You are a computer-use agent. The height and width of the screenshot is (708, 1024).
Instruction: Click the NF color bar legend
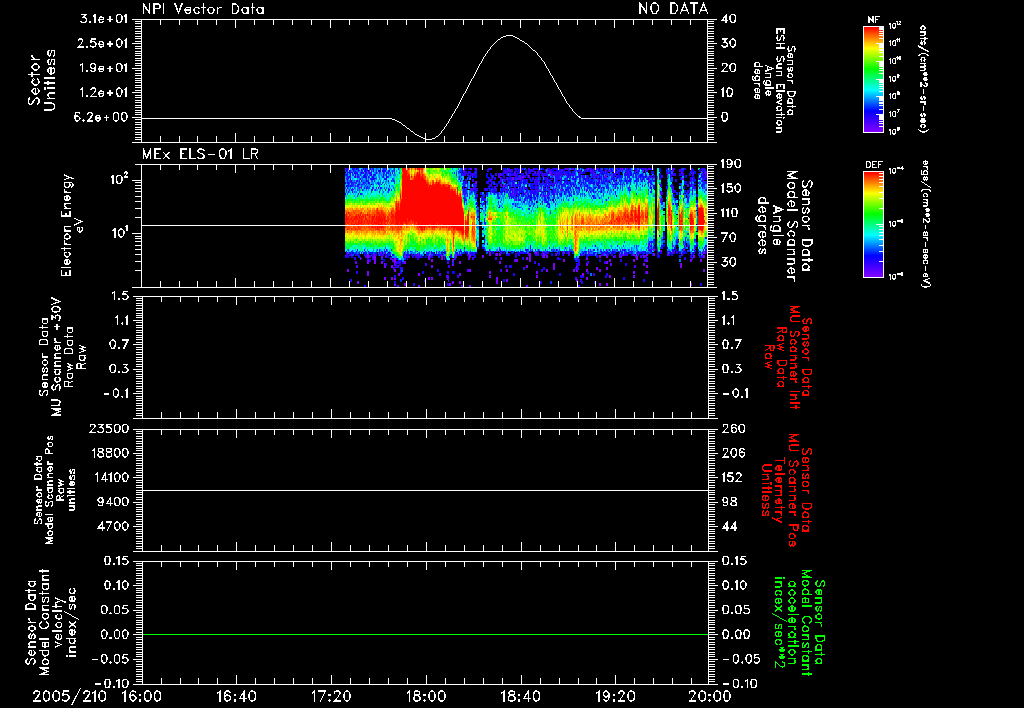click(873, 78)
